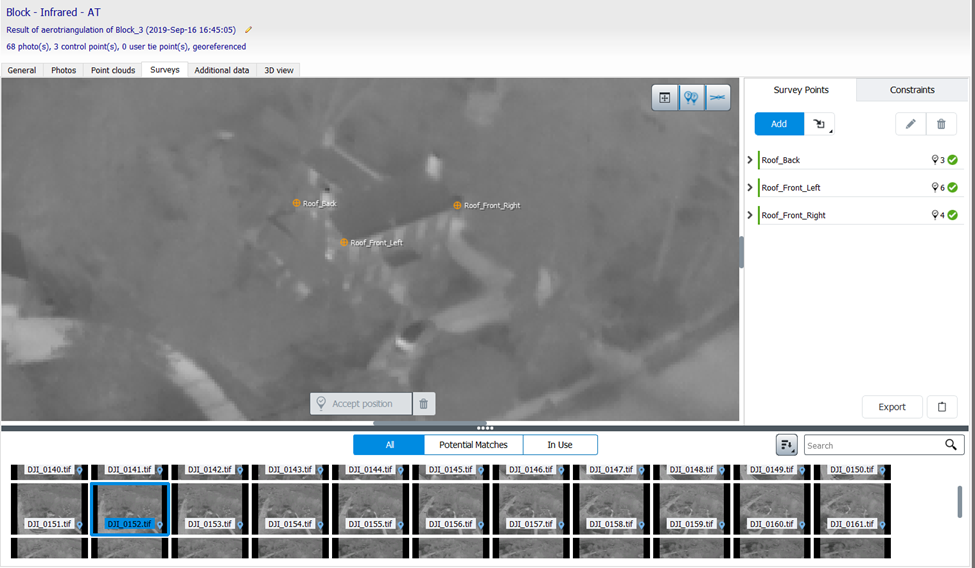Image resolution: width=975 pixels, height=568 pixels.
Task: Select the Potential Matches photo filter
Action: tap(473, 445)
